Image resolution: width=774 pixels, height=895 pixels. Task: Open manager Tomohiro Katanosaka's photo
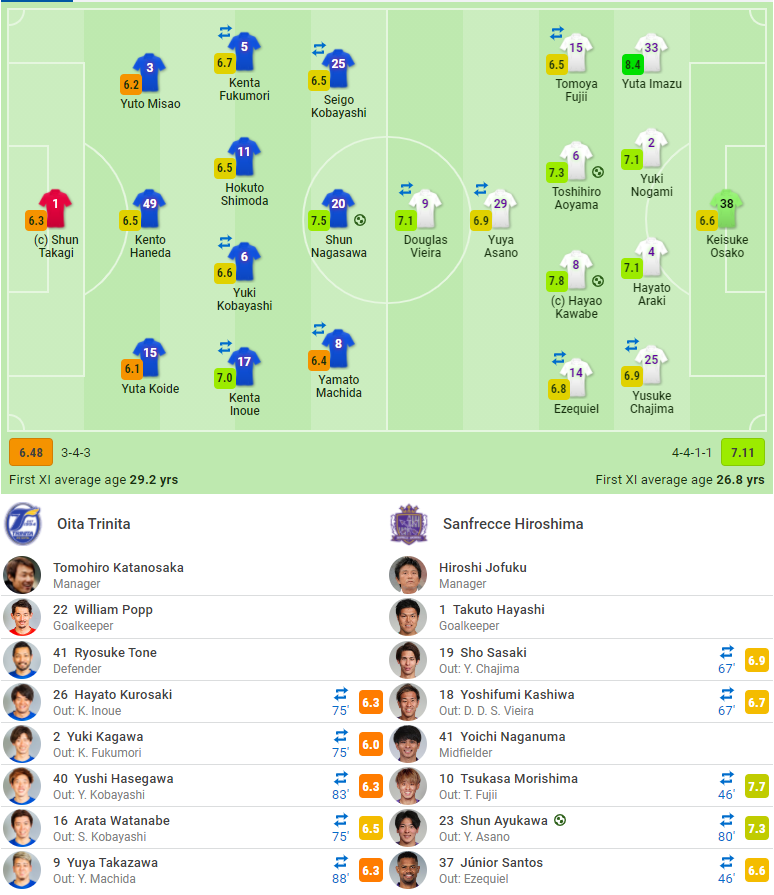pyautogui.click(x=22, y=575)
